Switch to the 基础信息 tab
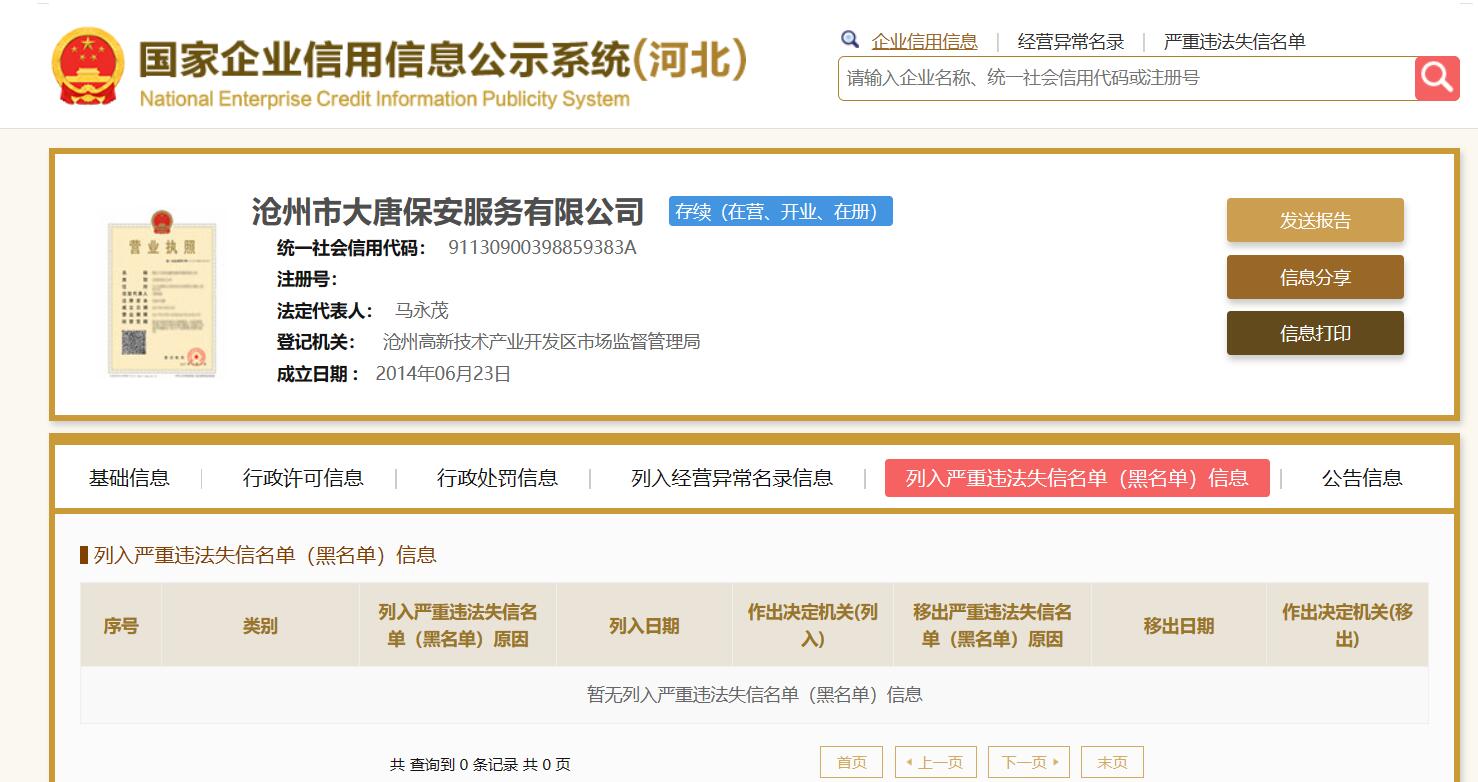1478x782 pixels. (129, 478)
